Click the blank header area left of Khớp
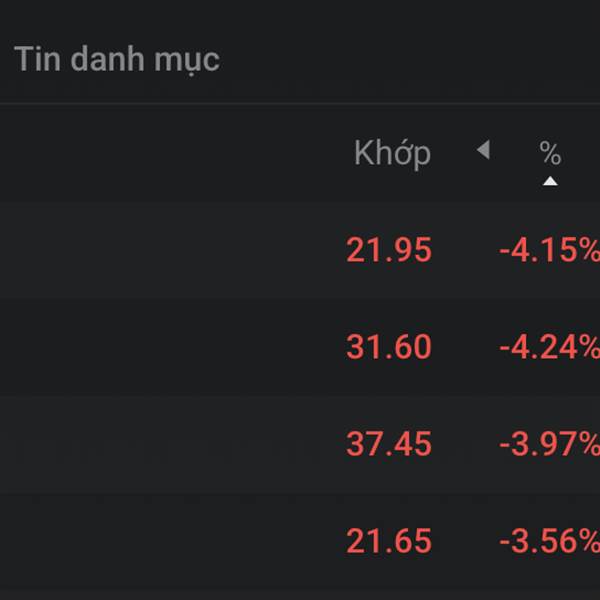Screen dimensions: 600x600 [x=170, y=153]
